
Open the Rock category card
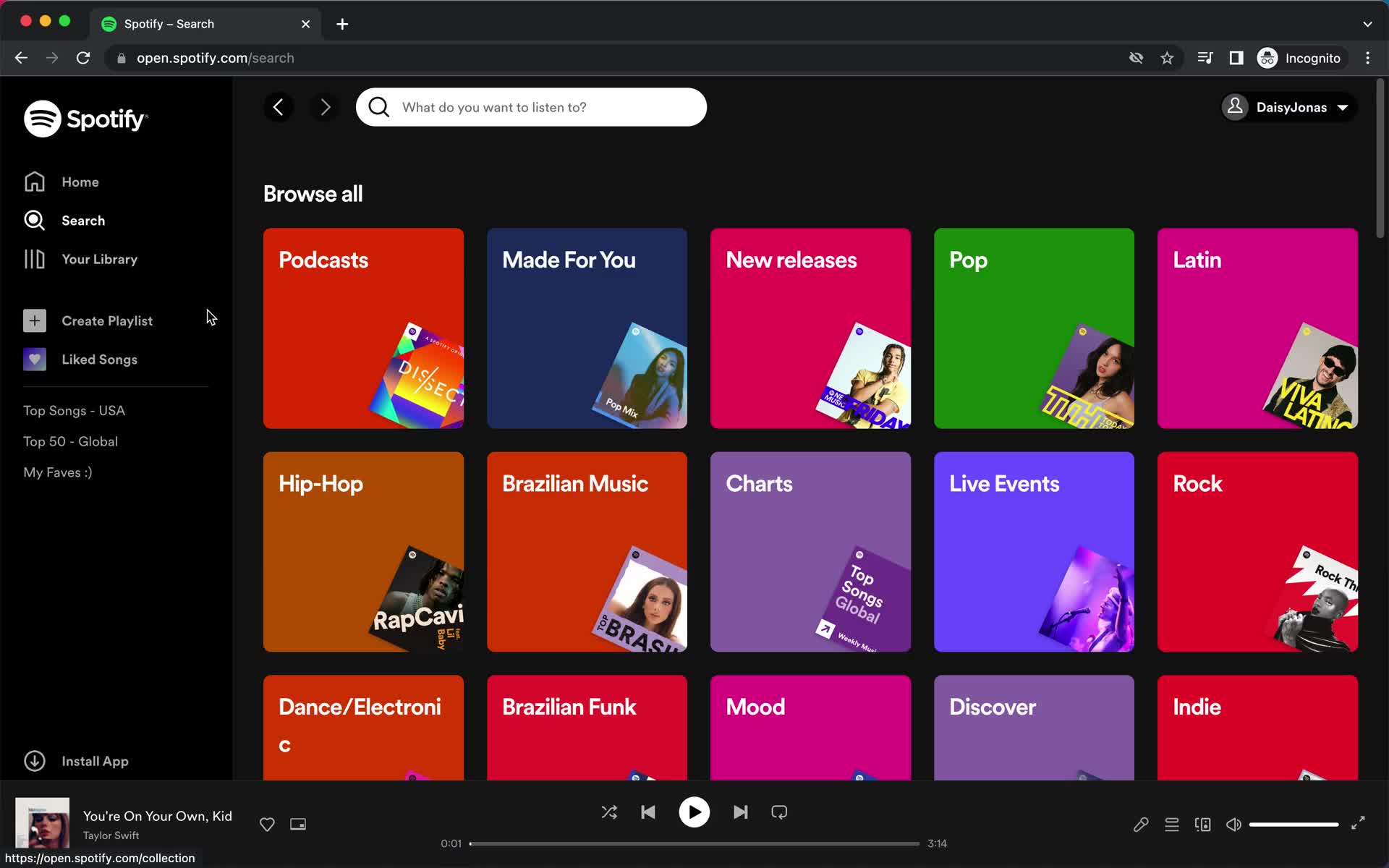click(1257, 552)
